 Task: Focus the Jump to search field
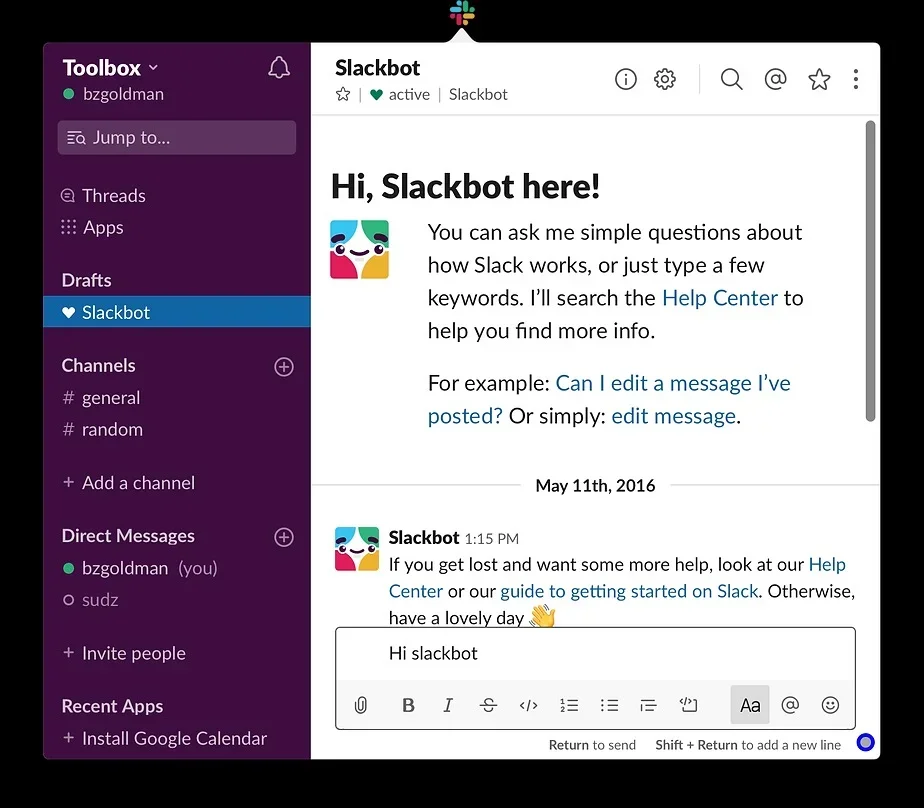coord(177,138)
